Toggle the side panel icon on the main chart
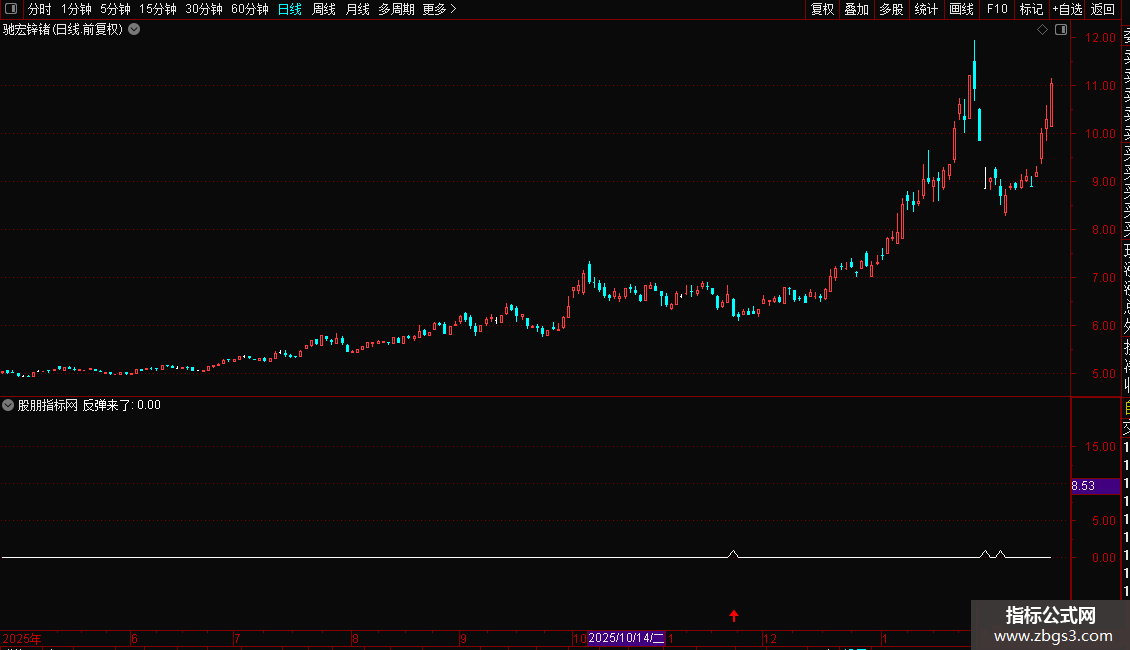1130x650 pixels. [x=1061, y=30]
